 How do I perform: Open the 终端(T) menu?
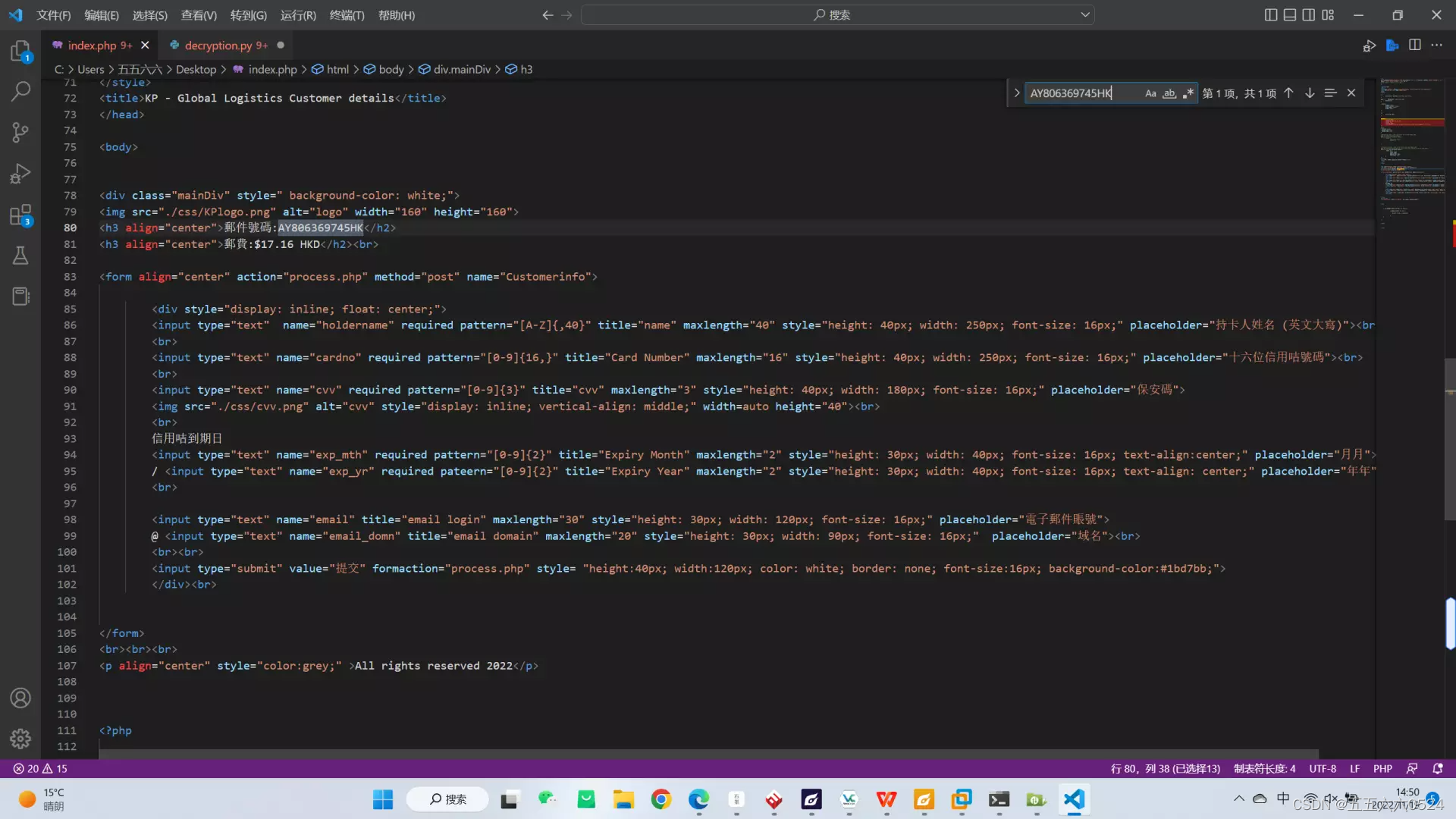[347, 15]
